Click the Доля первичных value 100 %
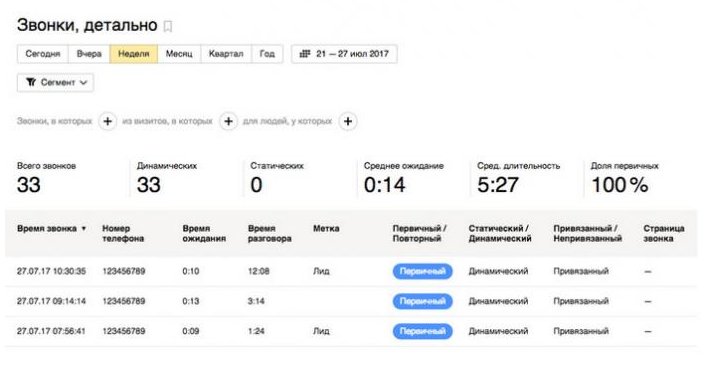The image size is (707, 365). point(620,185)
